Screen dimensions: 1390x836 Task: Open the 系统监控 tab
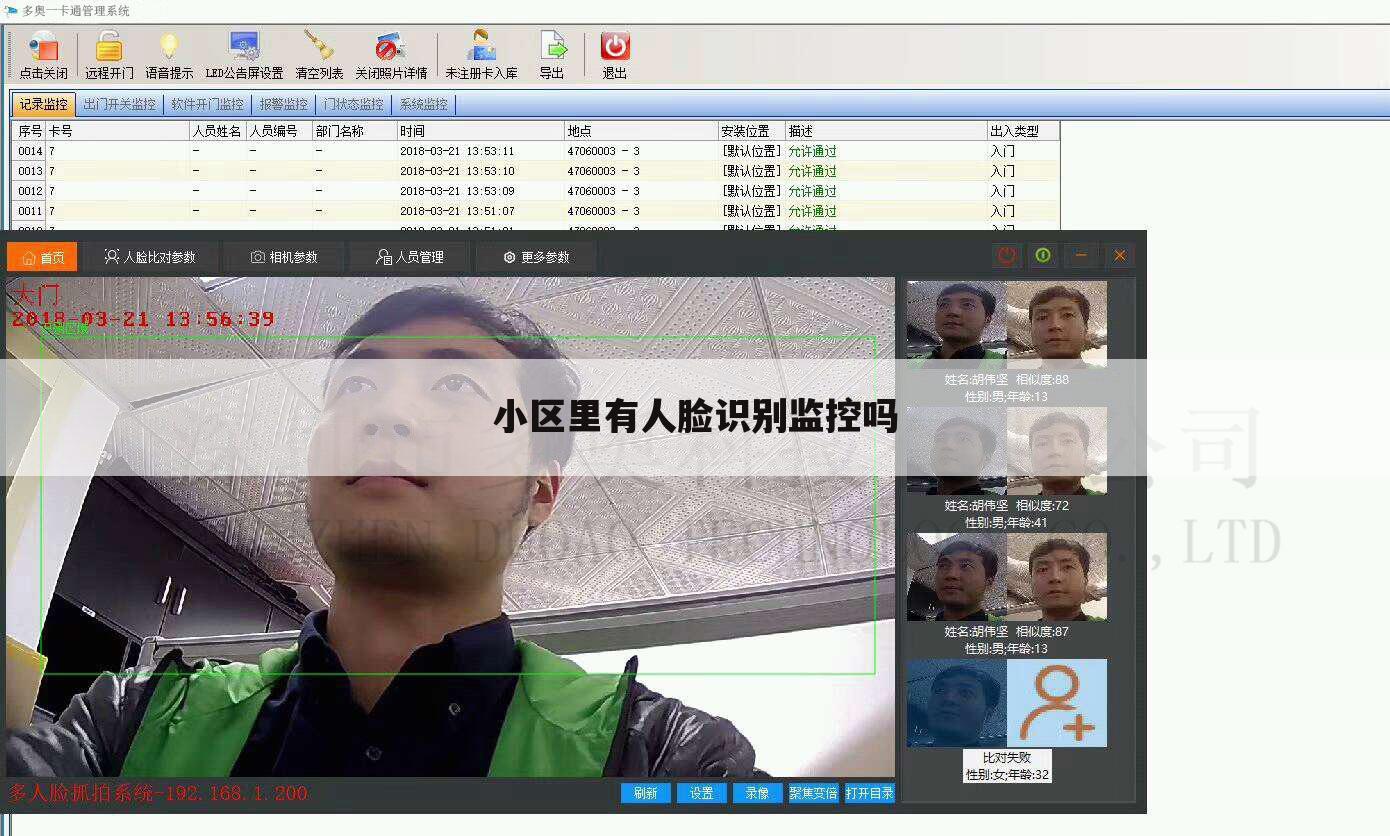(423, 104)
